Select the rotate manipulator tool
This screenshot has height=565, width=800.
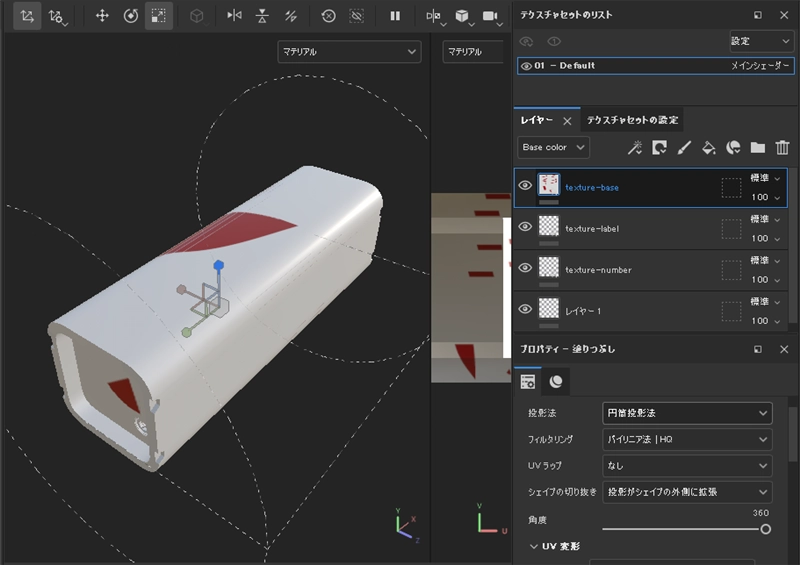(131, 16)
